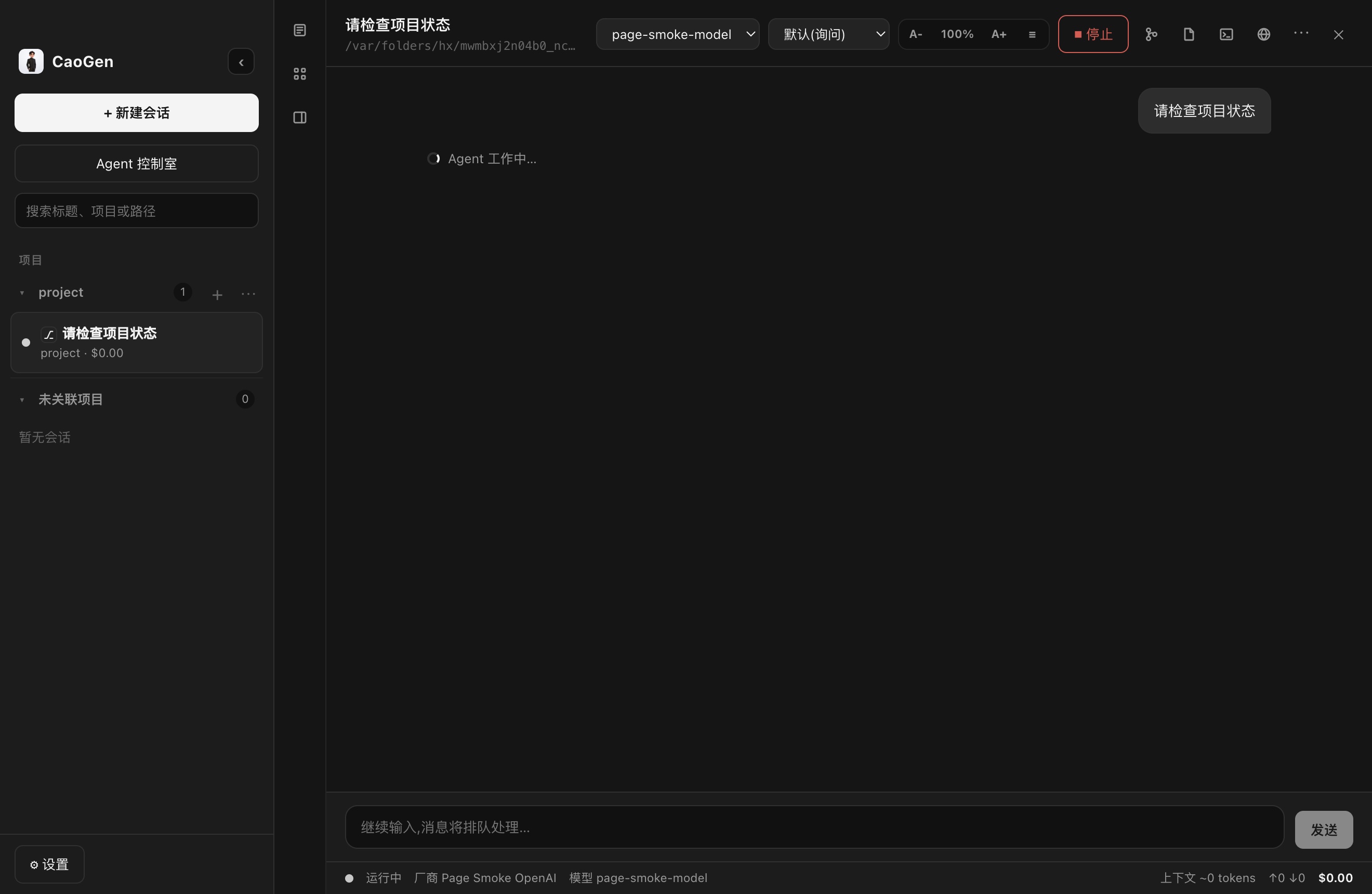
Task: Click 厂商 Page Smoke OpenAI in the status bar
Action: [485, 877]
